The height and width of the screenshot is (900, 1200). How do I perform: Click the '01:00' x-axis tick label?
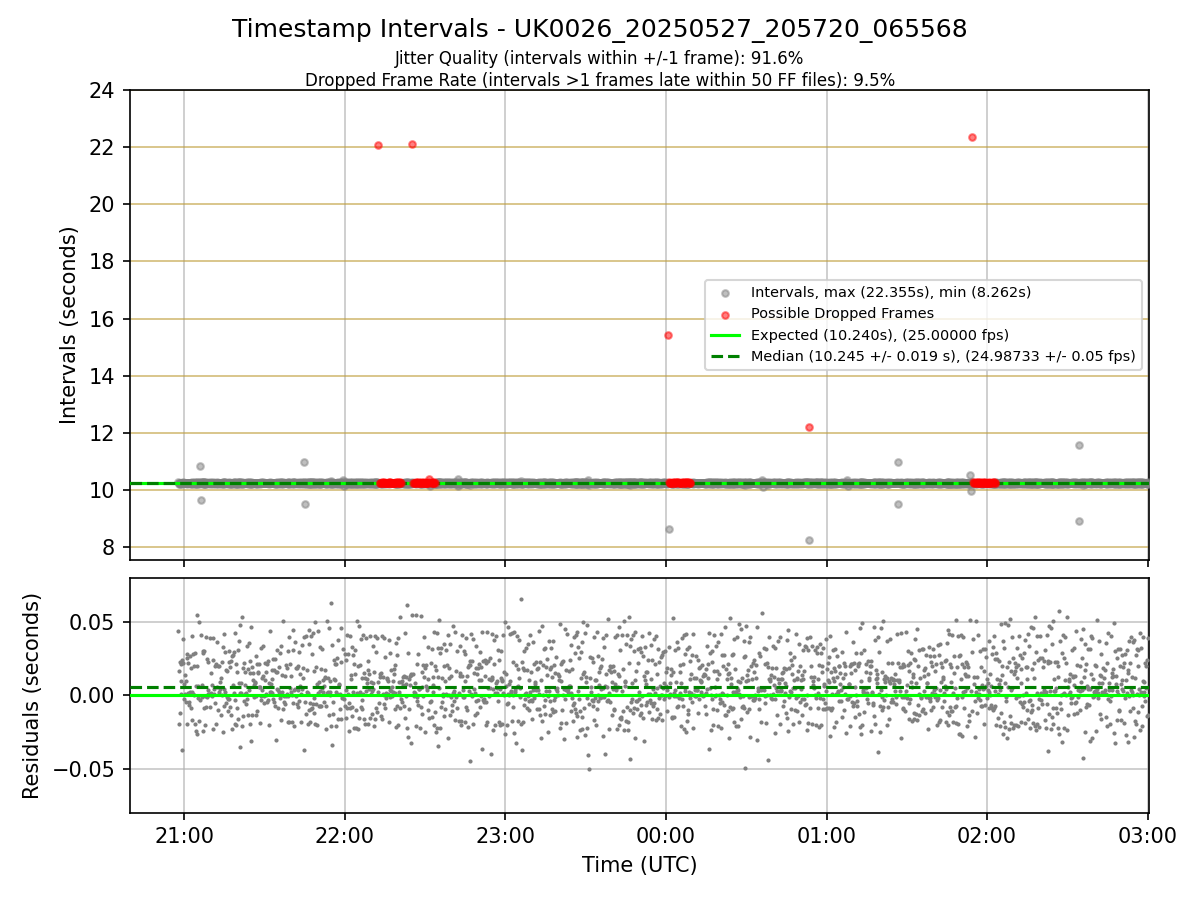pyautogui.click(x=826, y=834)
